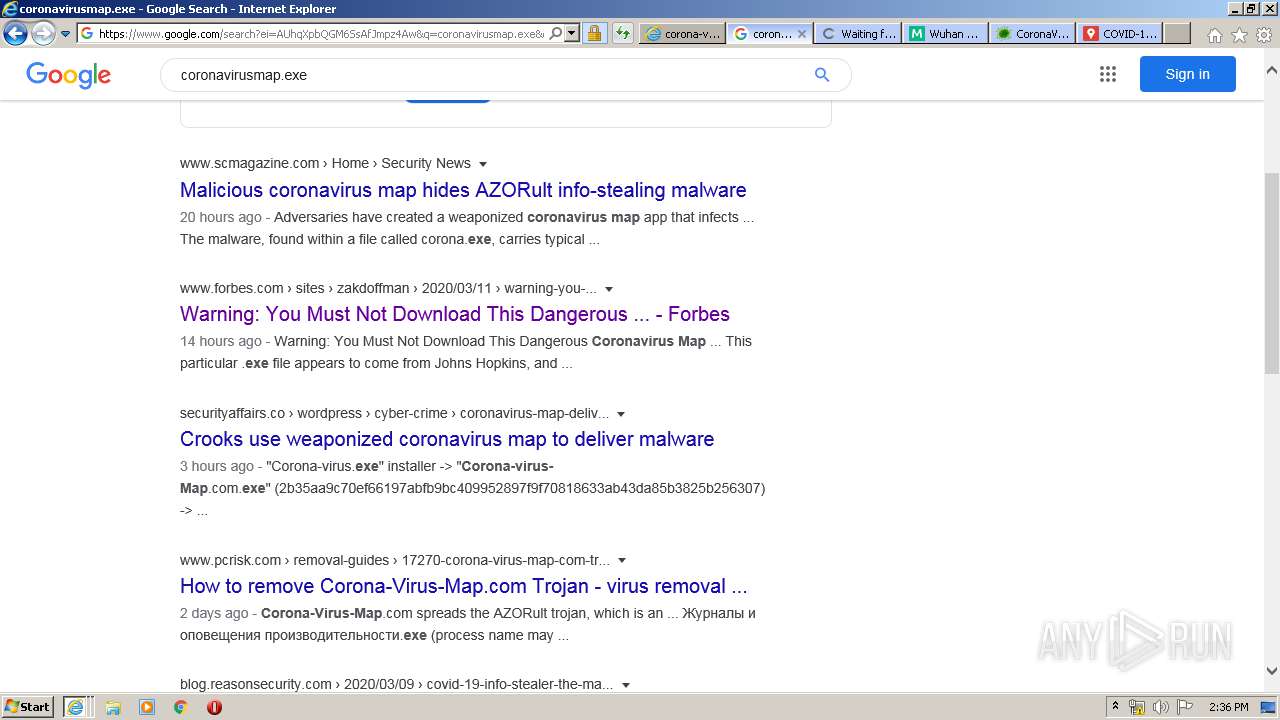Viewport: 1280px width, 720px height.
Task: Open pcrisk.com result options dropdown arrow
Action: pos(622,561)
